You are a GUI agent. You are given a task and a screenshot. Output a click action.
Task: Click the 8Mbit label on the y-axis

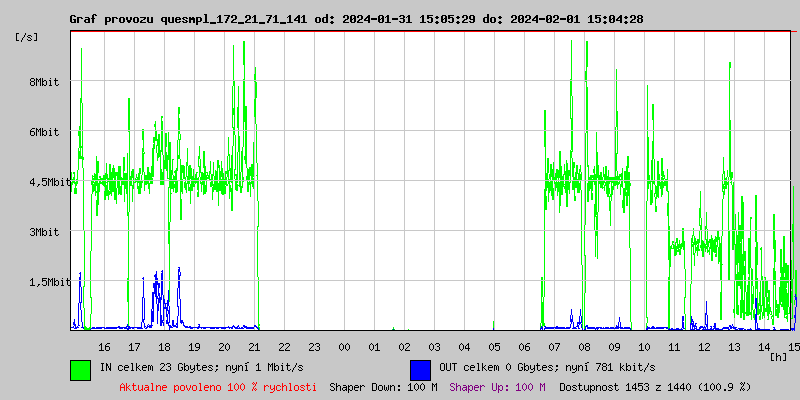(x=44, y=82)
